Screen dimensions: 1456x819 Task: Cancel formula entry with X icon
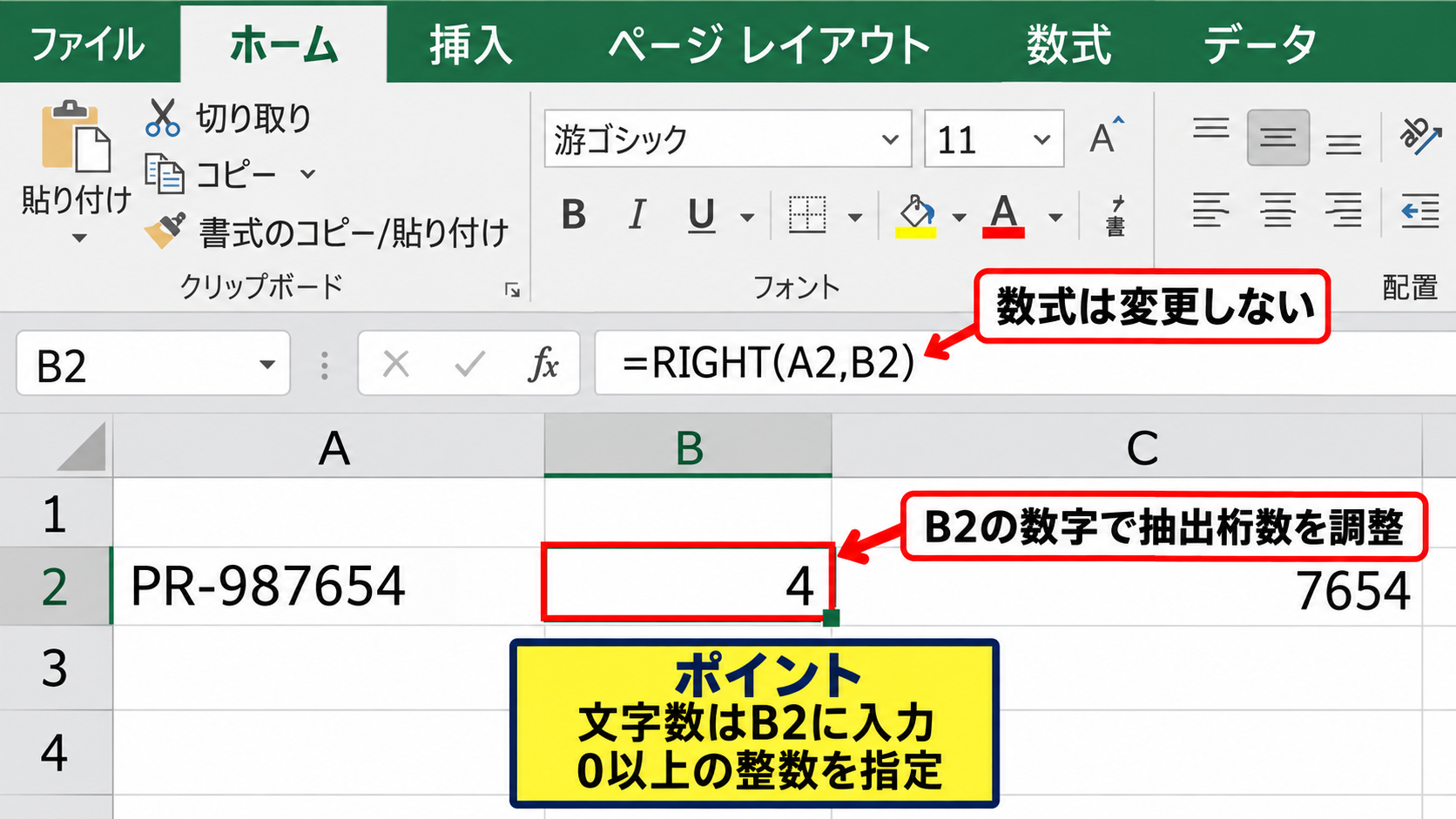pyautogui.click(x=396, y=364)
